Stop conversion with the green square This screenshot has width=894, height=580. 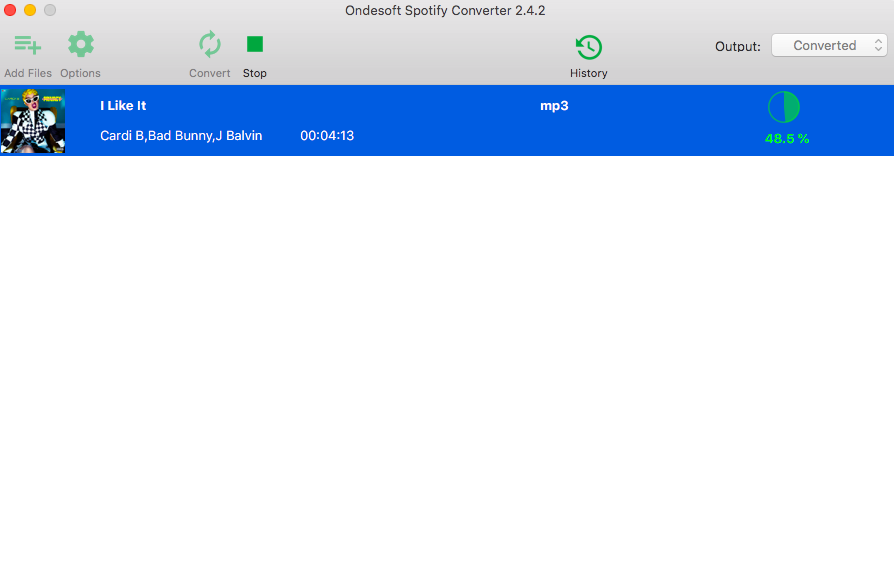(x=255, y=44)
